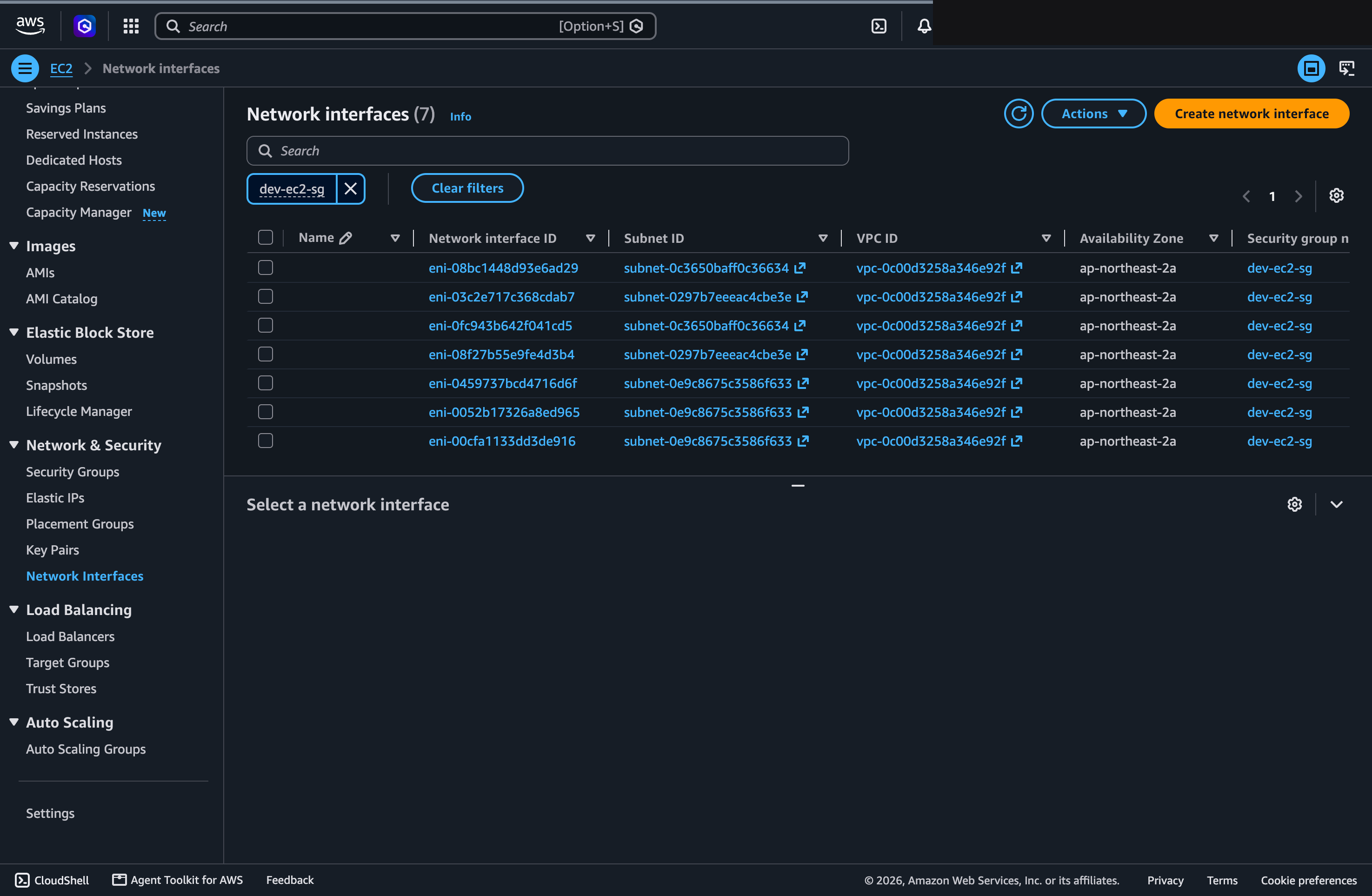Open the services grid menu

click(x=131, y=26)
